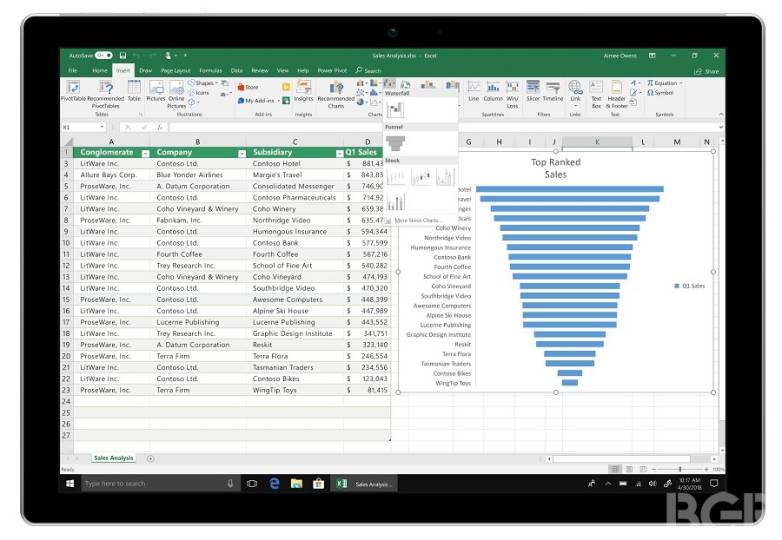
Task: Switch to the Draw ribbon tab
Action: 146,70
